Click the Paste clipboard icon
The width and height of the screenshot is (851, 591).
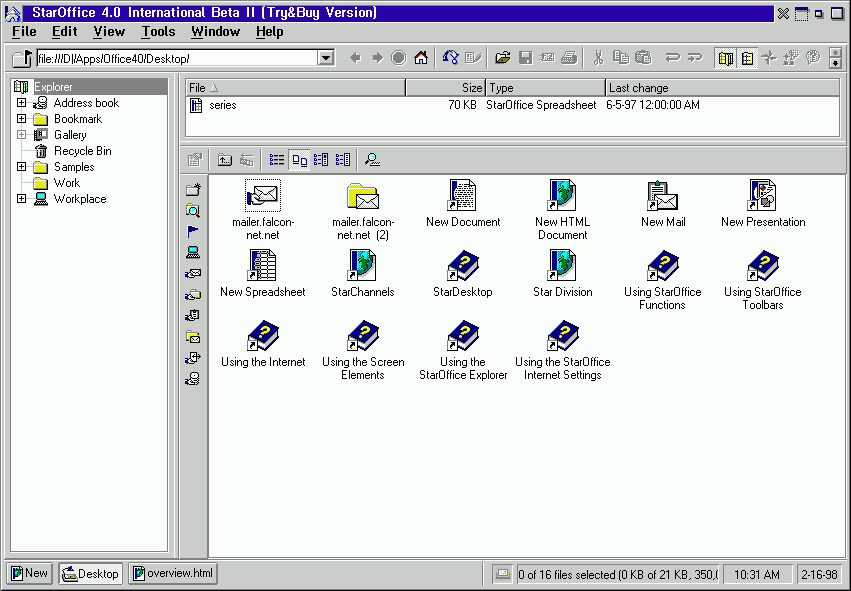coord(643,58)
